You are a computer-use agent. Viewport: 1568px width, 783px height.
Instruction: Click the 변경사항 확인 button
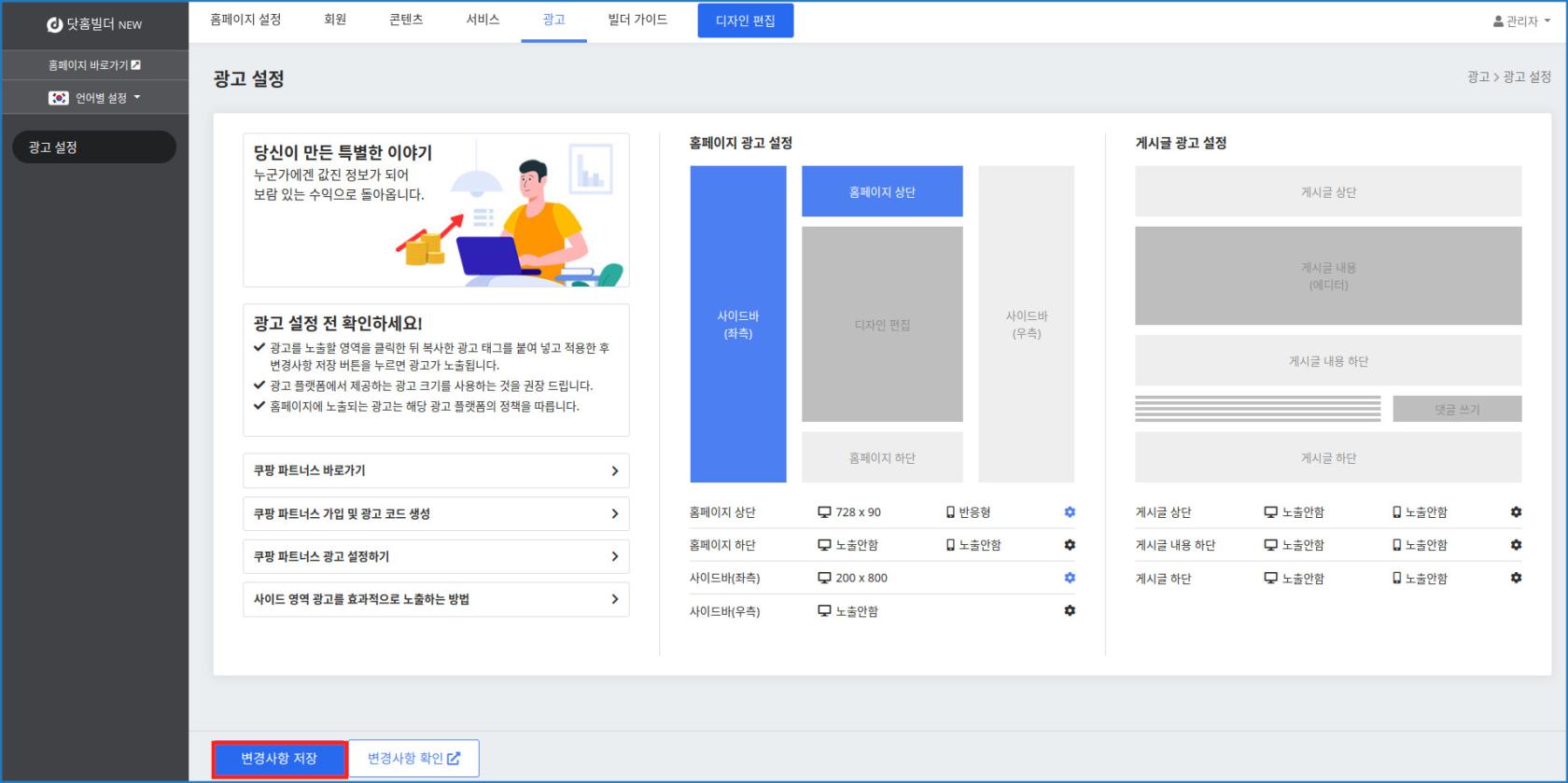point(413,759)
